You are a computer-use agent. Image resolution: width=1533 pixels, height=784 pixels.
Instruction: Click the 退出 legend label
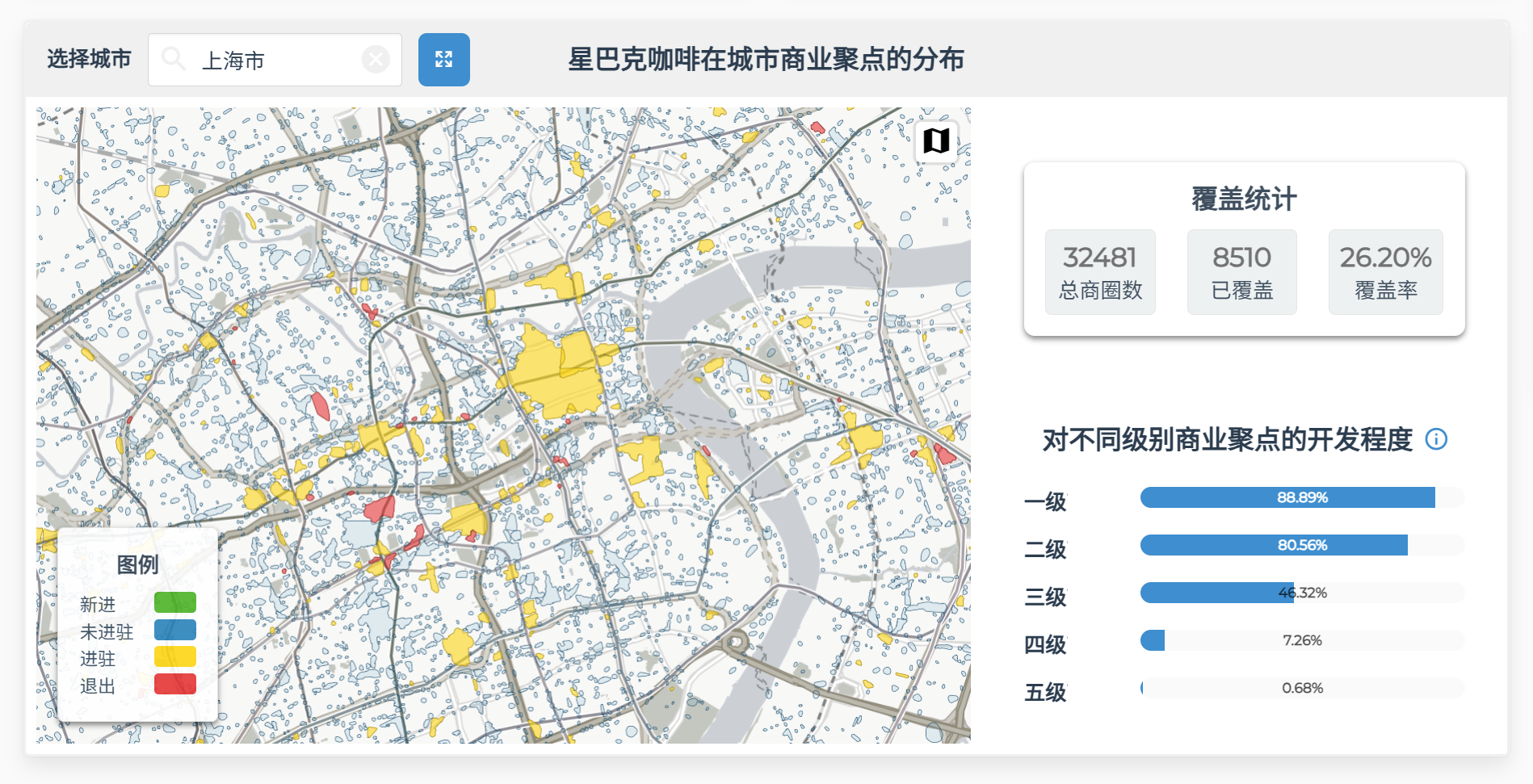[x=98, y=686]
